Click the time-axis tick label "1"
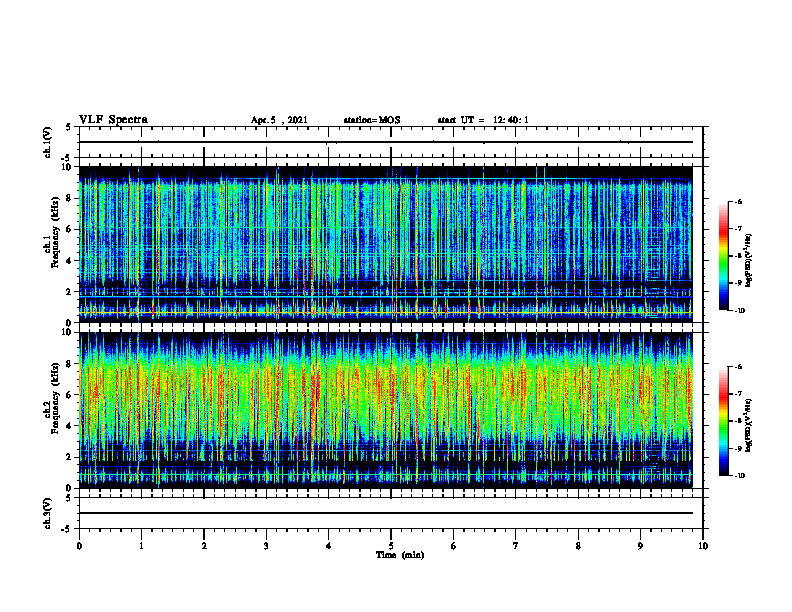This screenshot has height=612, width=792. pos(141,546)
